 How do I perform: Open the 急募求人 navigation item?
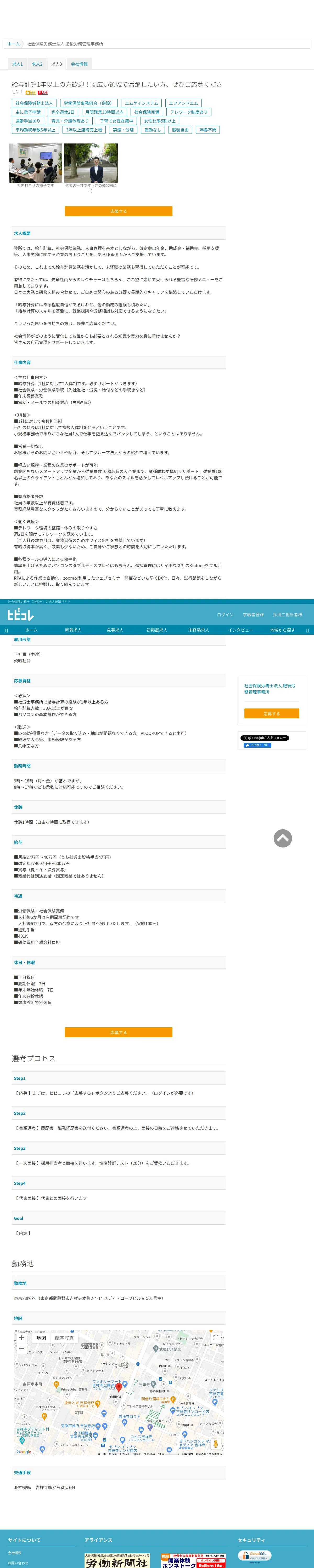click(x=115, y=630)
